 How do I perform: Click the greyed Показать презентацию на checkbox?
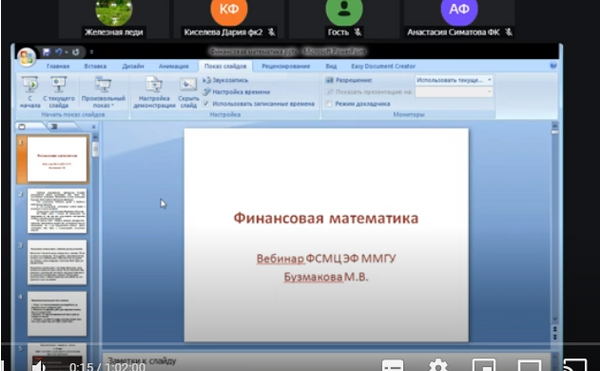[329, 92]
